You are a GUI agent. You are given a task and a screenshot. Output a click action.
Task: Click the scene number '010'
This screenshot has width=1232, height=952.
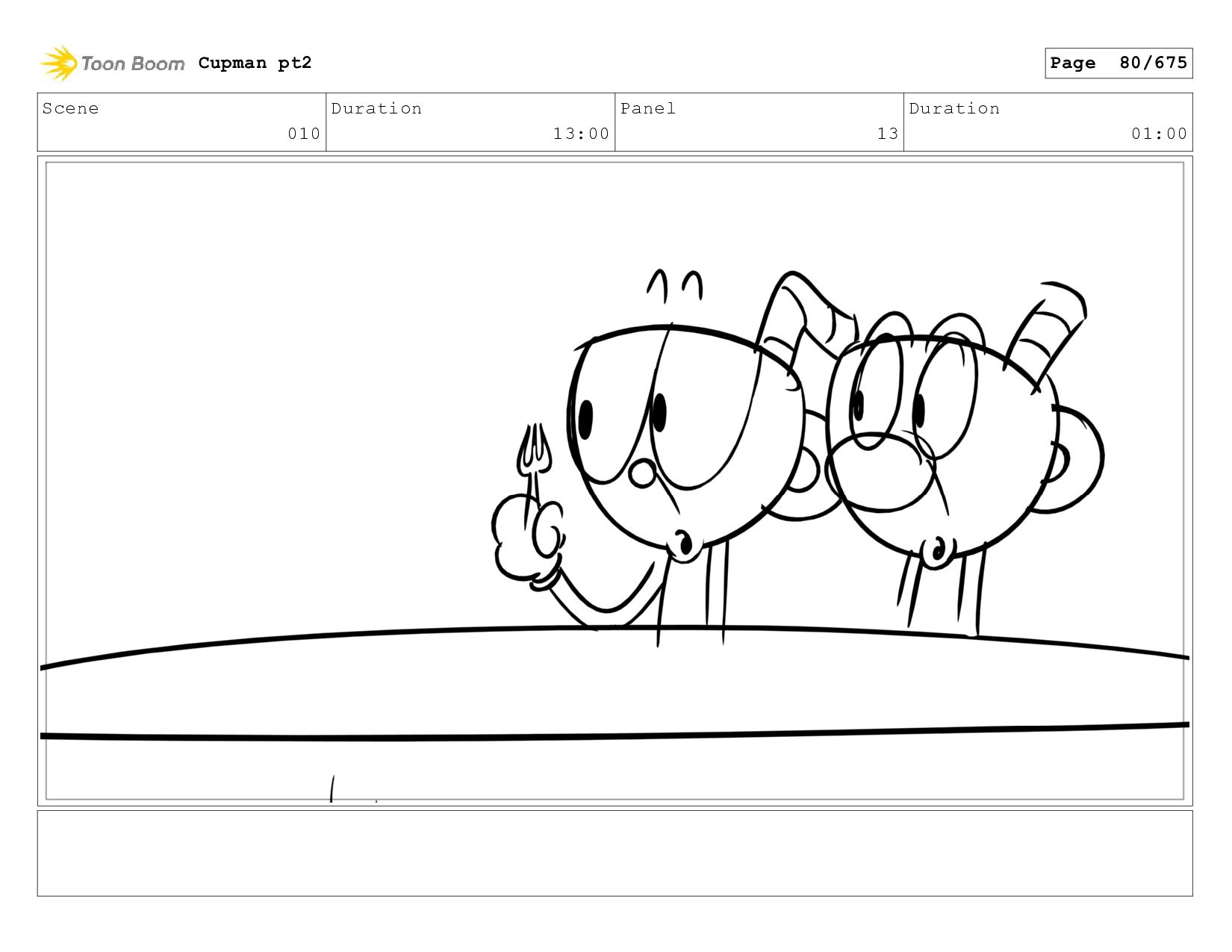304,134
